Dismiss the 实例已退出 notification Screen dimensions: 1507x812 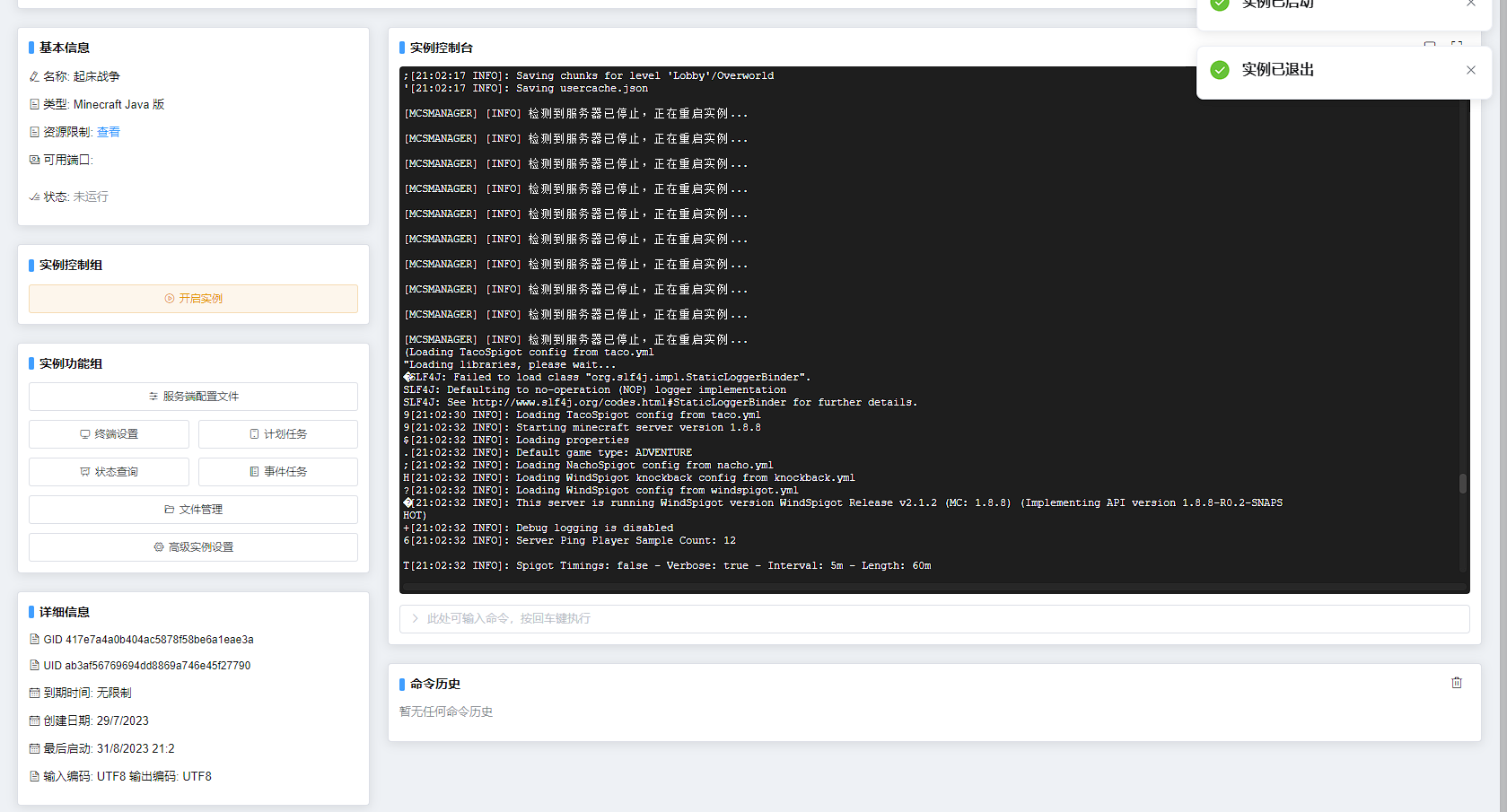[1471, 69]
